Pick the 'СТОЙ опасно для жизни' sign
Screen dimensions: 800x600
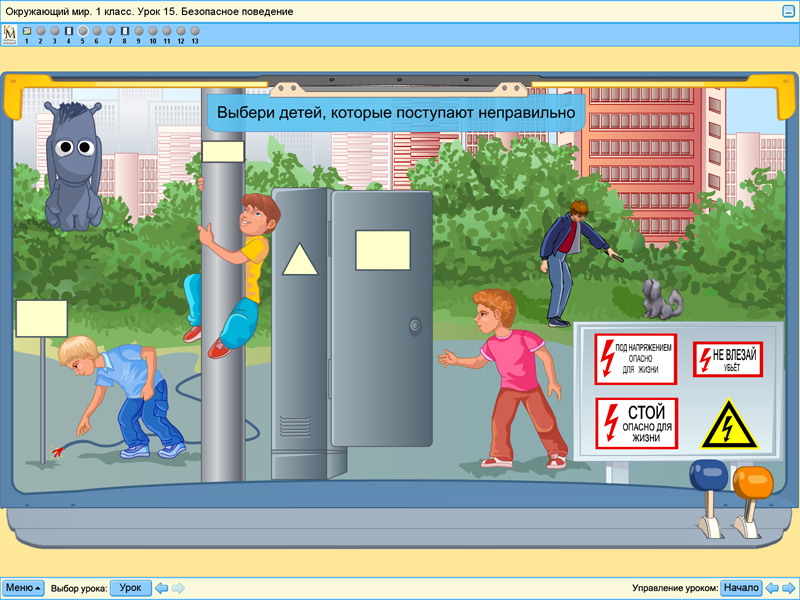(636, 424)
